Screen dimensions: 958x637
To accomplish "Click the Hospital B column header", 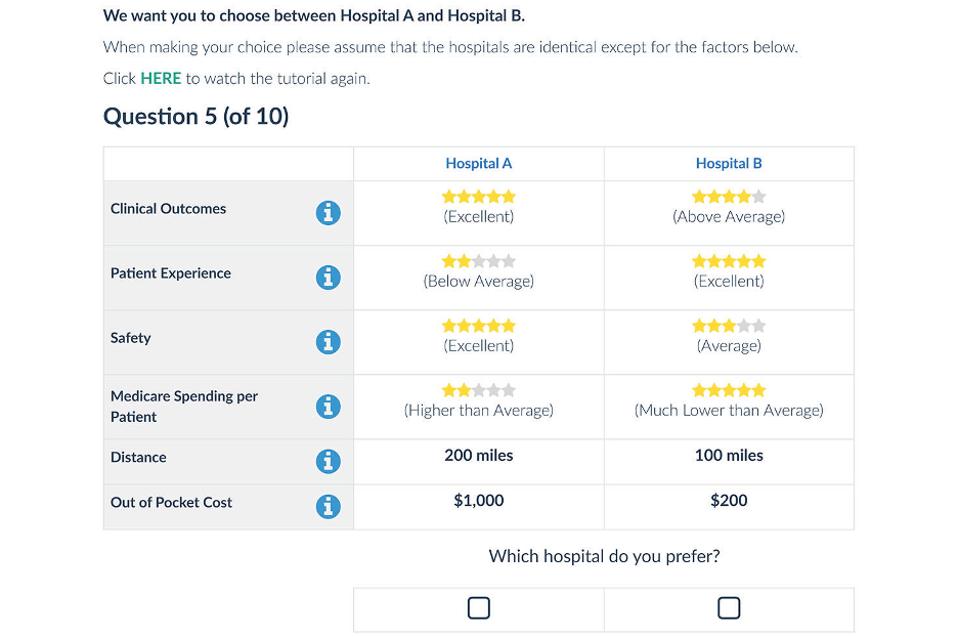I will [x=728, y=163].
